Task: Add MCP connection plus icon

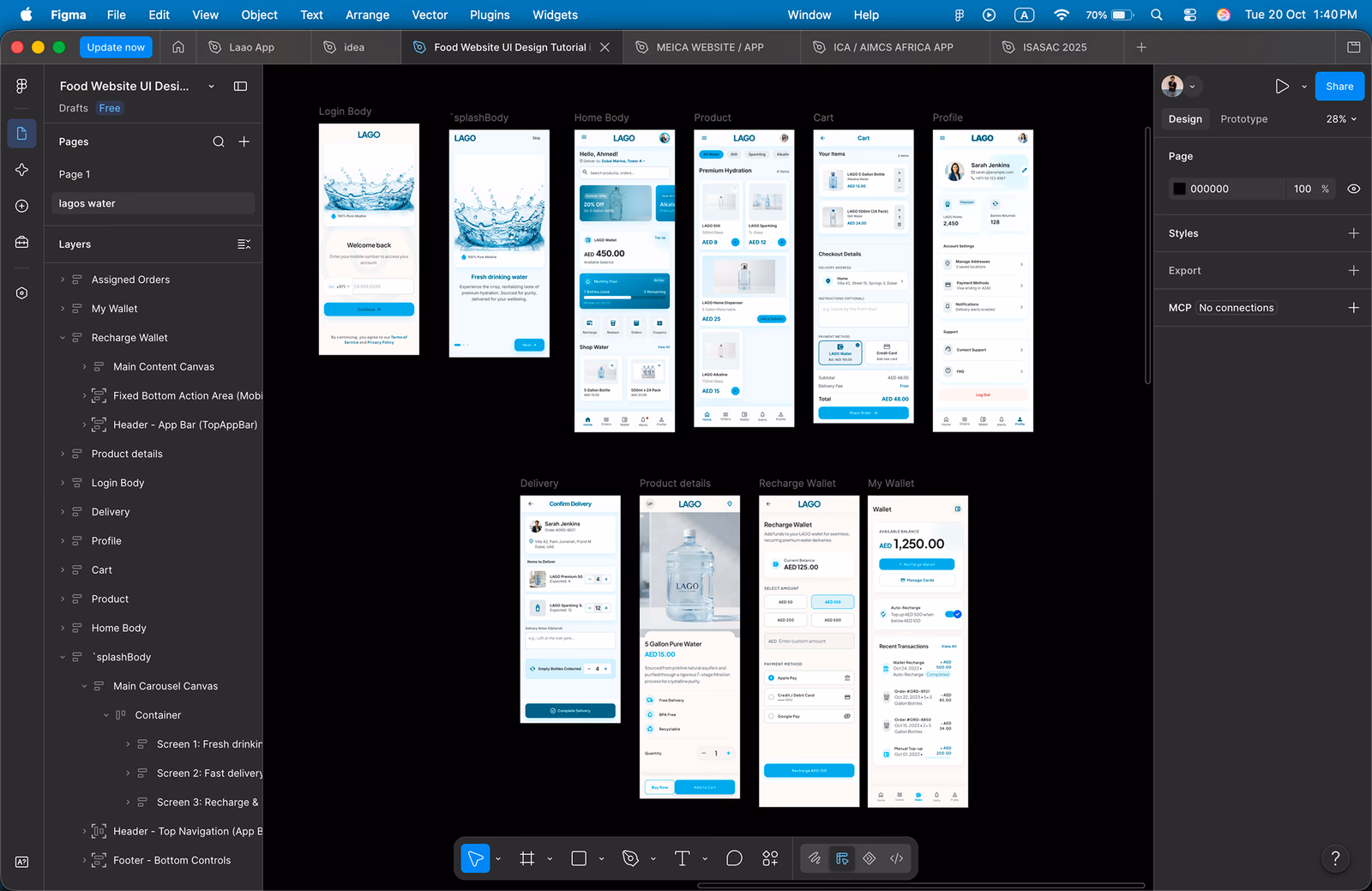Action: [x=1354, y=308]
